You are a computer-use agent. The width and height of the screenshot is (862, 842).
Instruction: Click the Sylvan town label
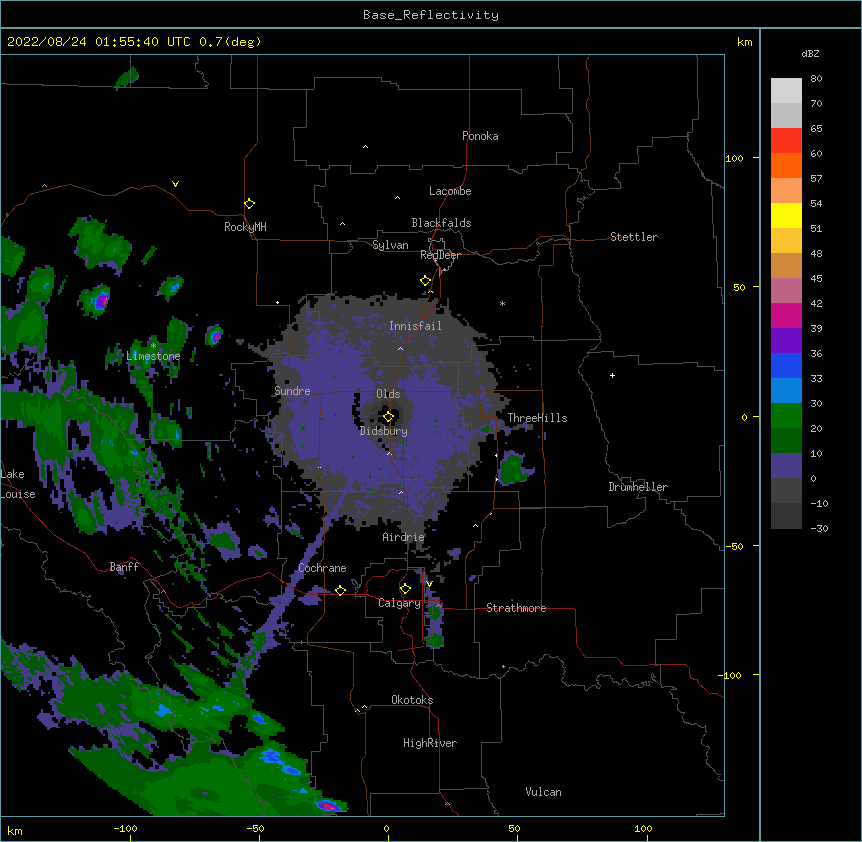[390, 245]
